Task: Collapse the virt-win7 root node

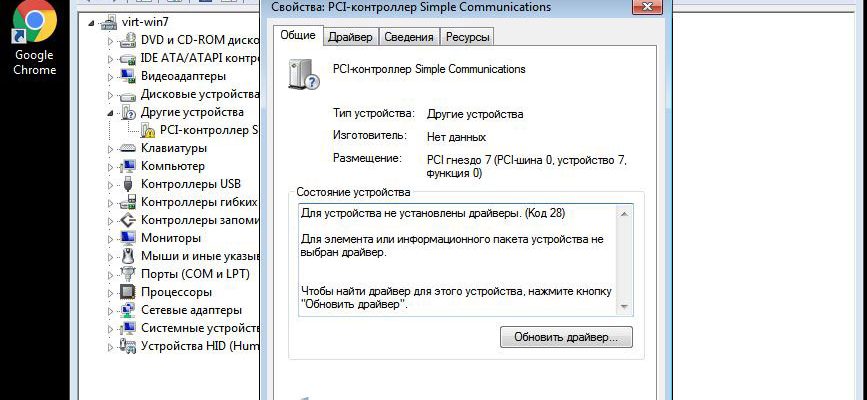Action: pos(97,22)
